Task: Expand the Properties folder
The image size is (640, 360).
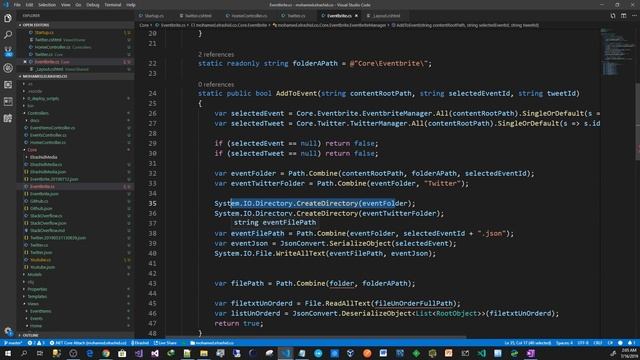Action: 37,289
